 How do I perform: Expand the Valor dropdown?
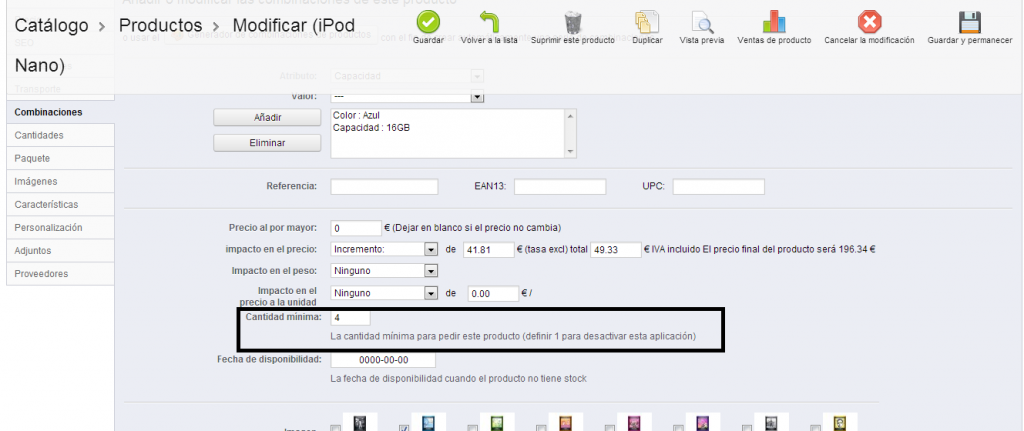tap(477, 97)
